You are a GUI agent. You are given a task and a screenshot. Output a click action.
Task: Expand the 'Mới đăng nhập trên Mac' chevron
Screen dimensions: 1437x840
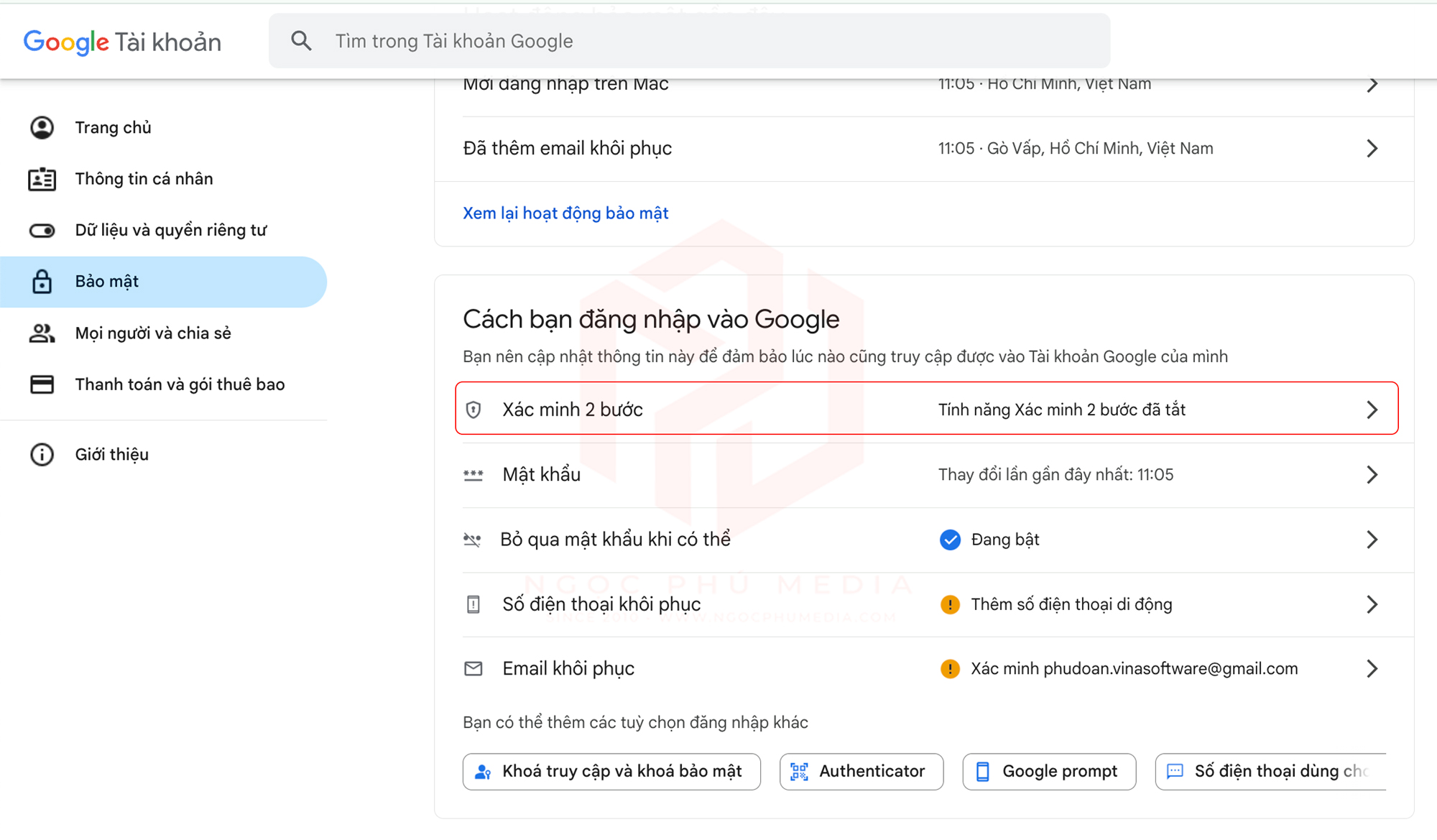tap(1372, 85)
